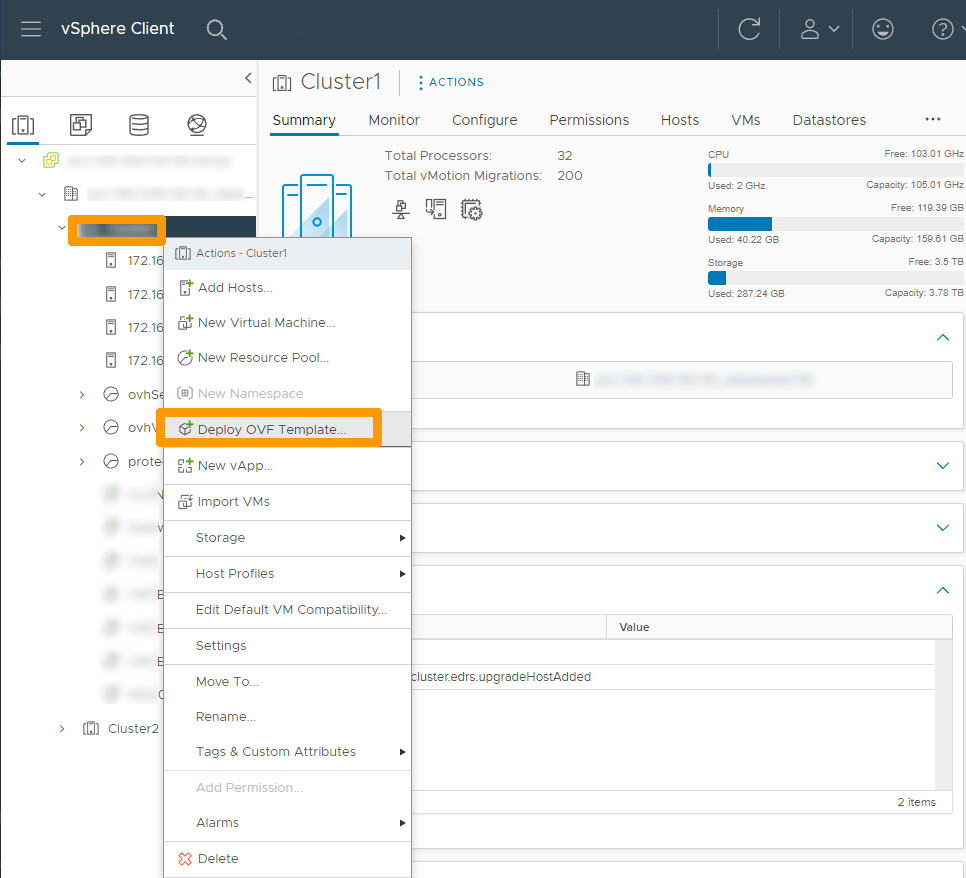966x878 pixels.
Task: Open the Hosts tab
Action: (x=680, y=120)
